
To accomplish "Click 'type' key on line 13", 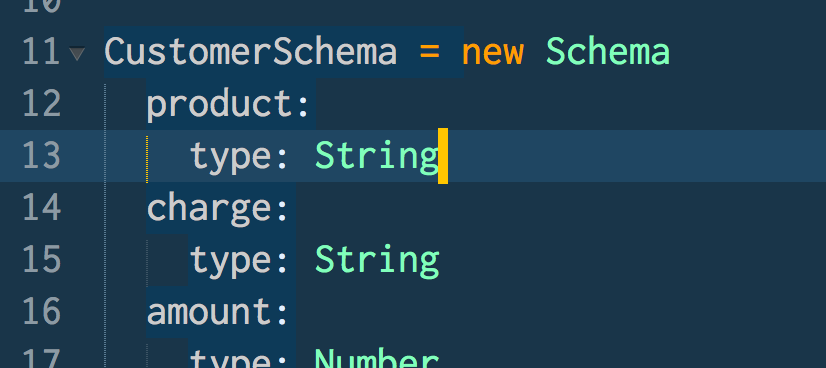I will pos(229,156).
